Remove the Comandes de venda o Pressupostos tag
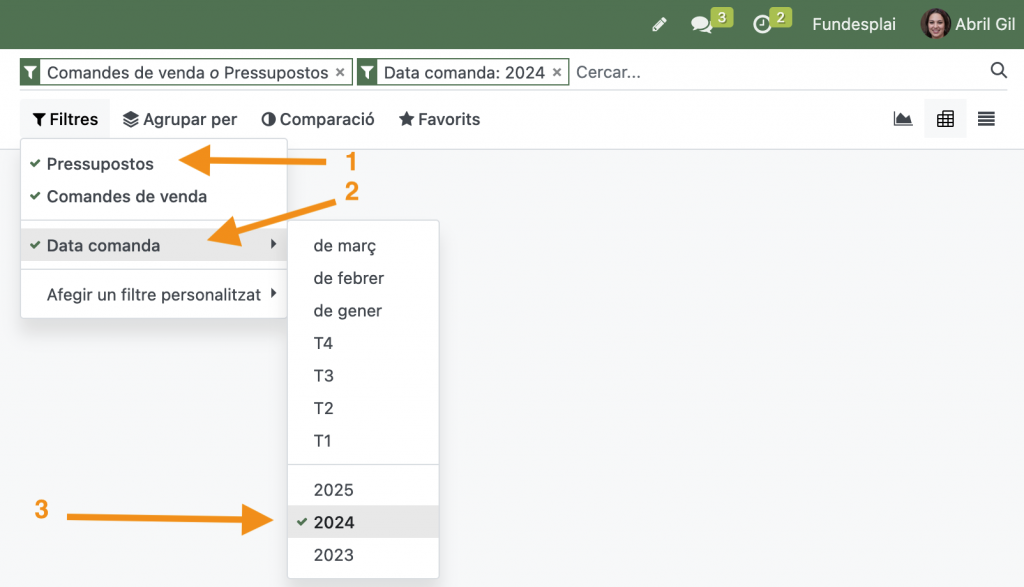Screen dimensions: 1024x587 (x=340, y=72)
